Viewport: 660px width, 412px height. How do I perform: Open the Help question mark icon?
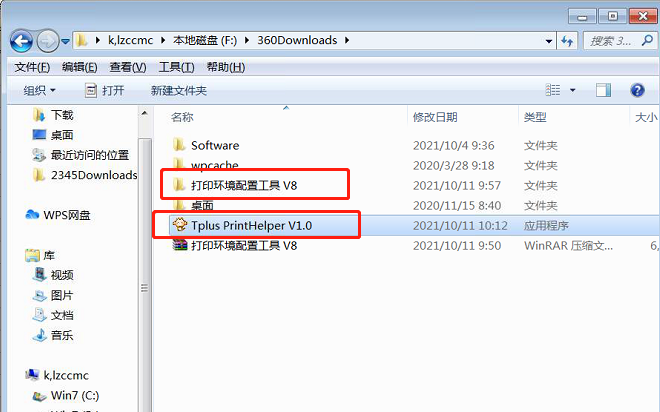click(x=637, y=90)
